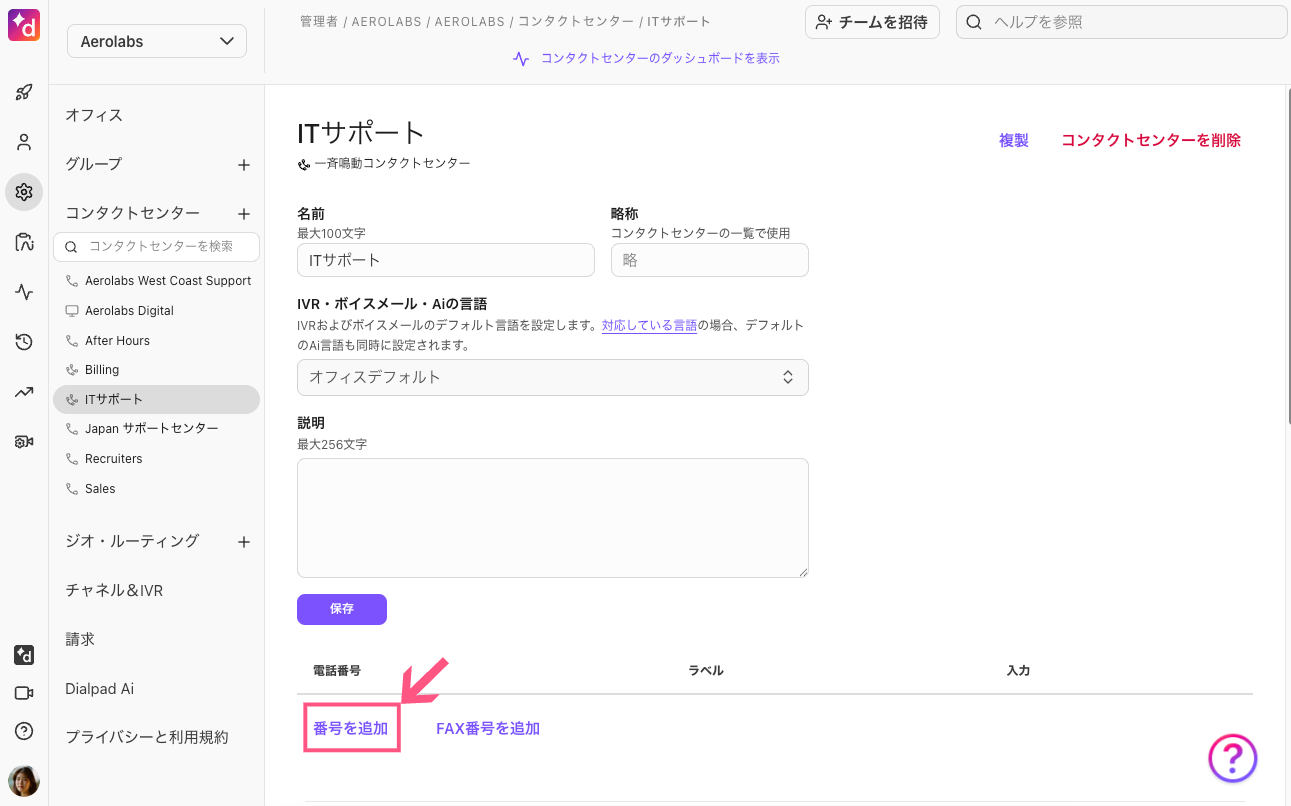Open the history clock icon in sidebar
Image resolution: width=1291 pixels, height=806 pixels.
pos(24,342)
